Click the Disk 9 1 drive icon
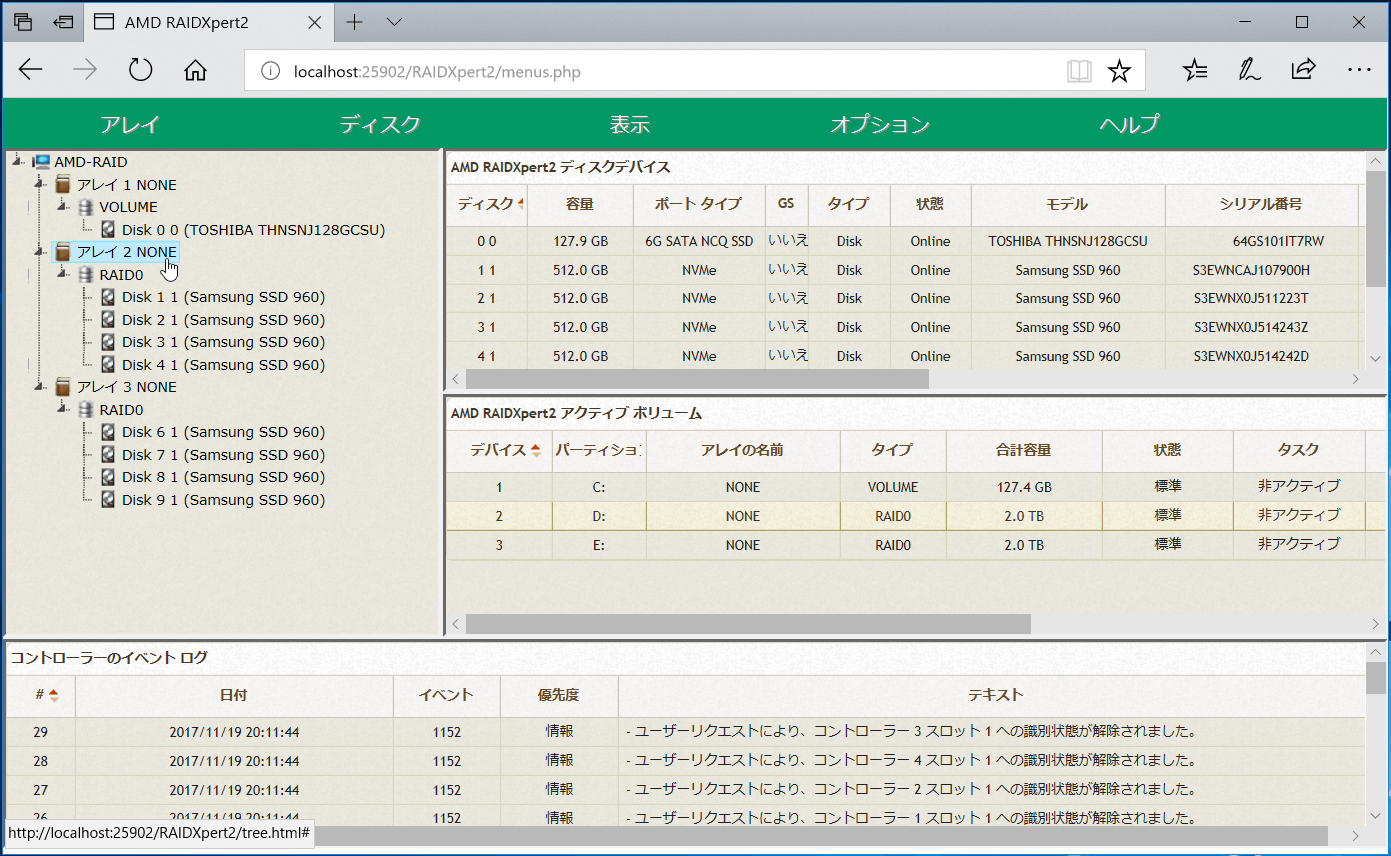This screenshot has width=1391, height=856. [109, 500]
